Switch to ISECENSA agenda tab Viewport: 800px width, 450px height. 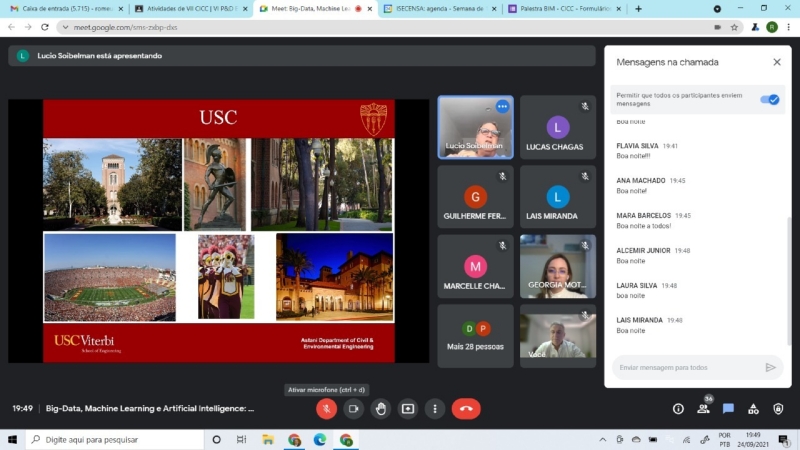coord(440,9)
